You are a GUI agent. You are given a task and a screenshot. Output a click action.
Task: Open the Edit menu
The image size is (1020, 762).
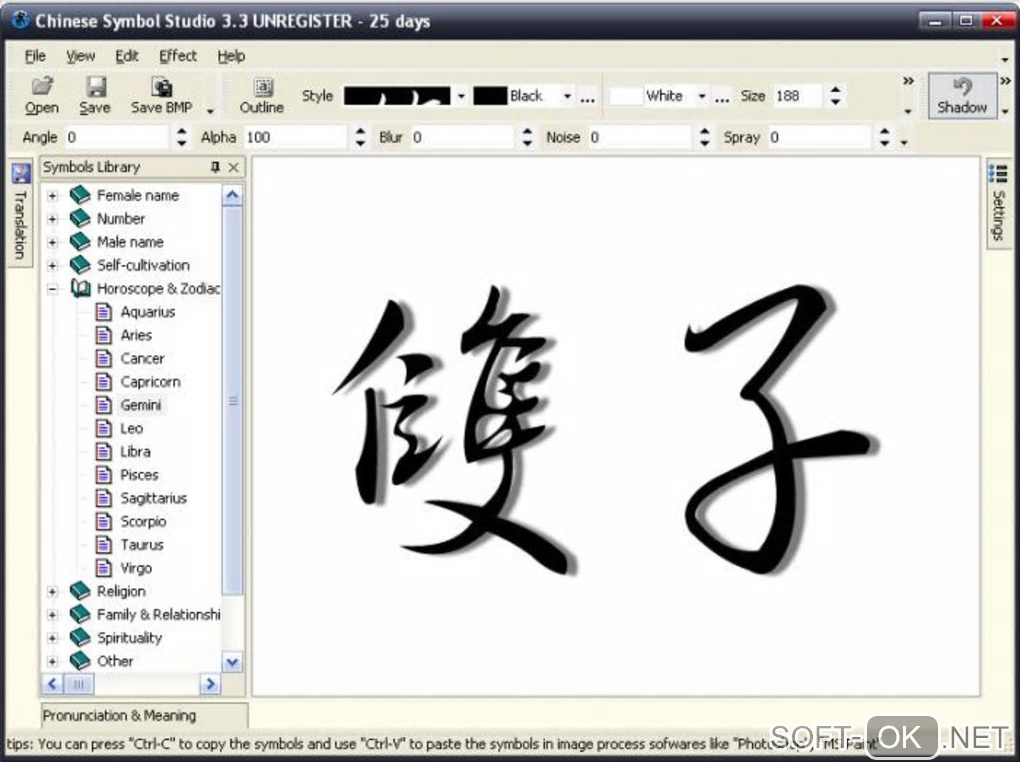point(127,56)
